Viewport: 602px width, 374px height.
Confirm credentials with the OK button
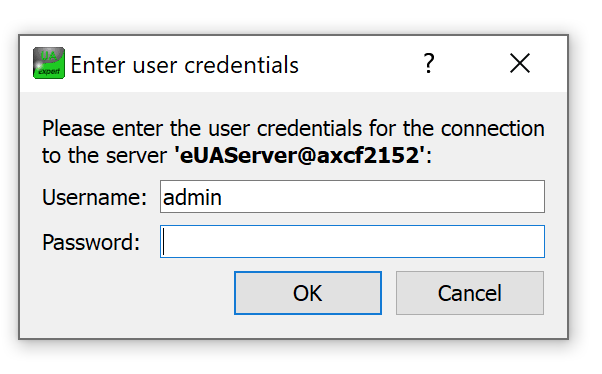(x=308, y=293)
